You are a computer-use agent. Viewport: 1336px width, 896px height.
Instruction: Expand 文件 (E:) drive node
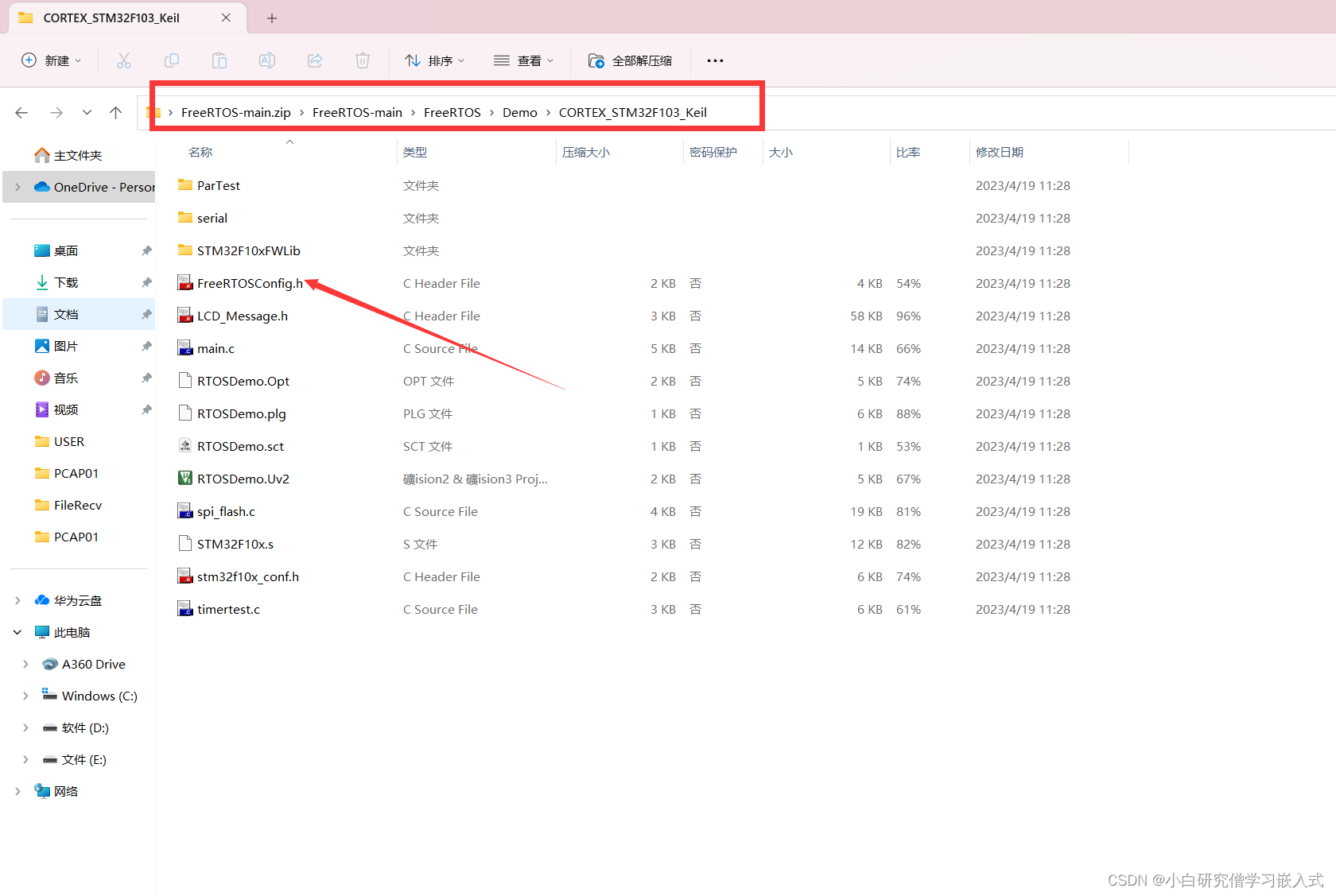(25, 759)
